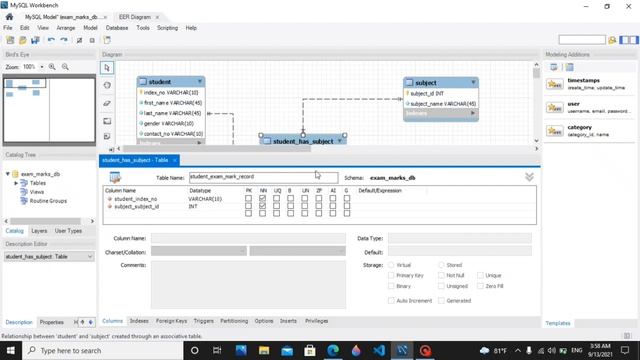The image size is (640, 360).
Task: Check the Auto Increment option
Action: click(x=391, y=301)
